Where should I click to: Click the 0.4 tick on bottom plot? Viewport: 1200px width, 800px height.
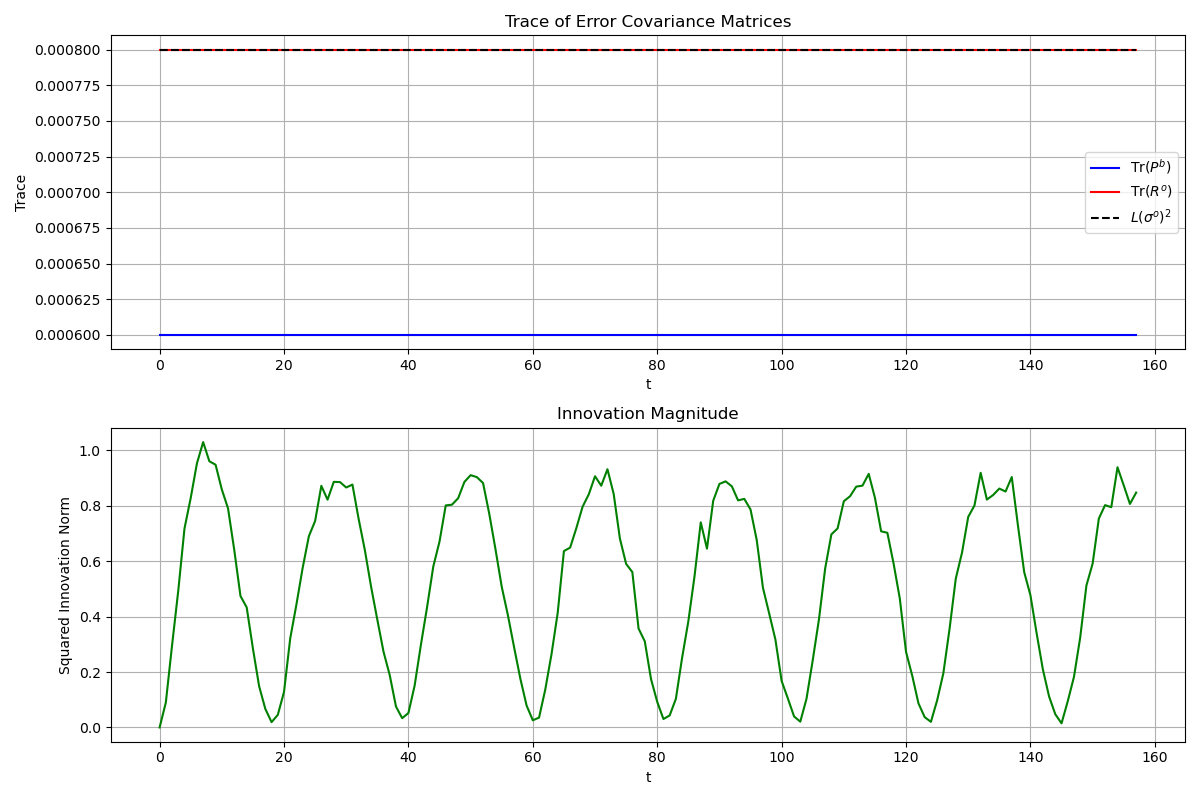tap(92, 617)
